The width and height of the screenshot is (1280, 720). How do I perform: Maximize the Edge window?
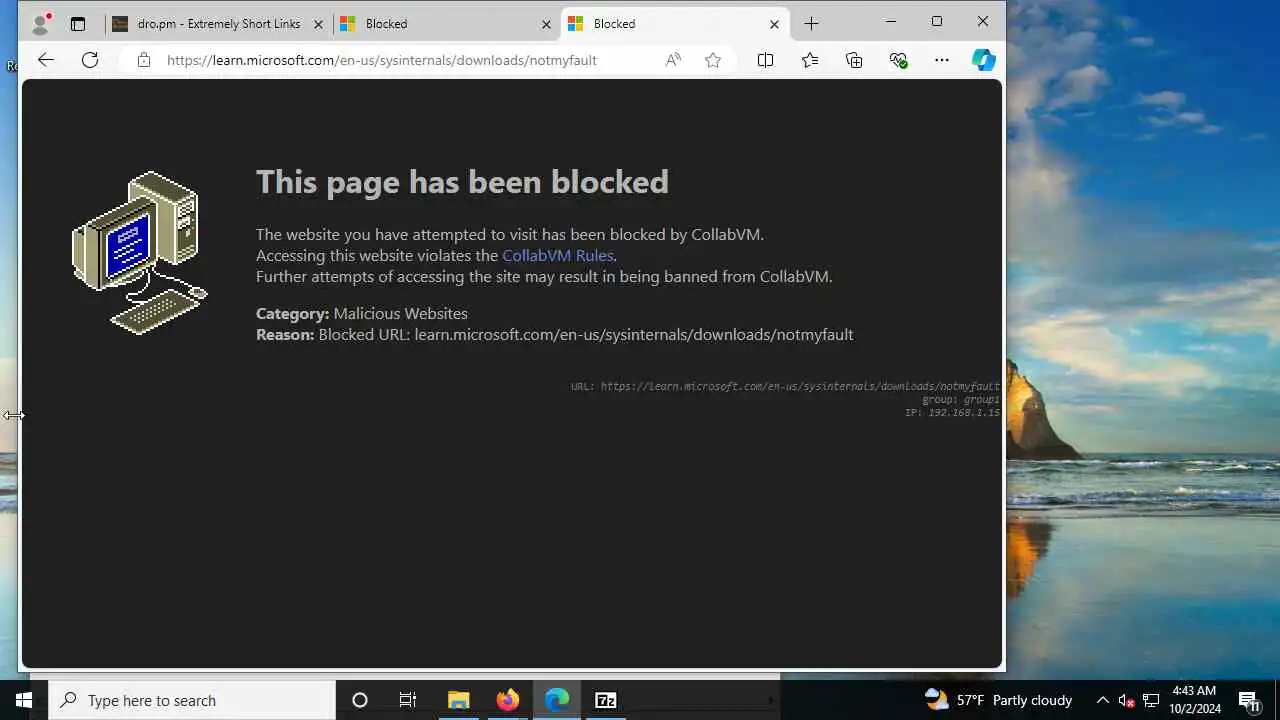click(x=937, y=21)
